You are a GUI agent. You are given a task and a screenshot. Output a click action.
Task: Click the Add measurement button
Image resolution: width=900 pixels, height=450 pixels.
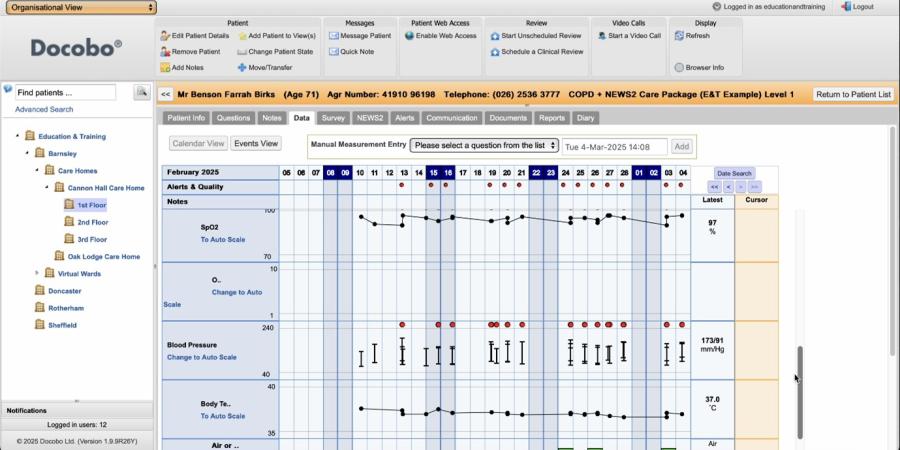(x=681, y=146)
